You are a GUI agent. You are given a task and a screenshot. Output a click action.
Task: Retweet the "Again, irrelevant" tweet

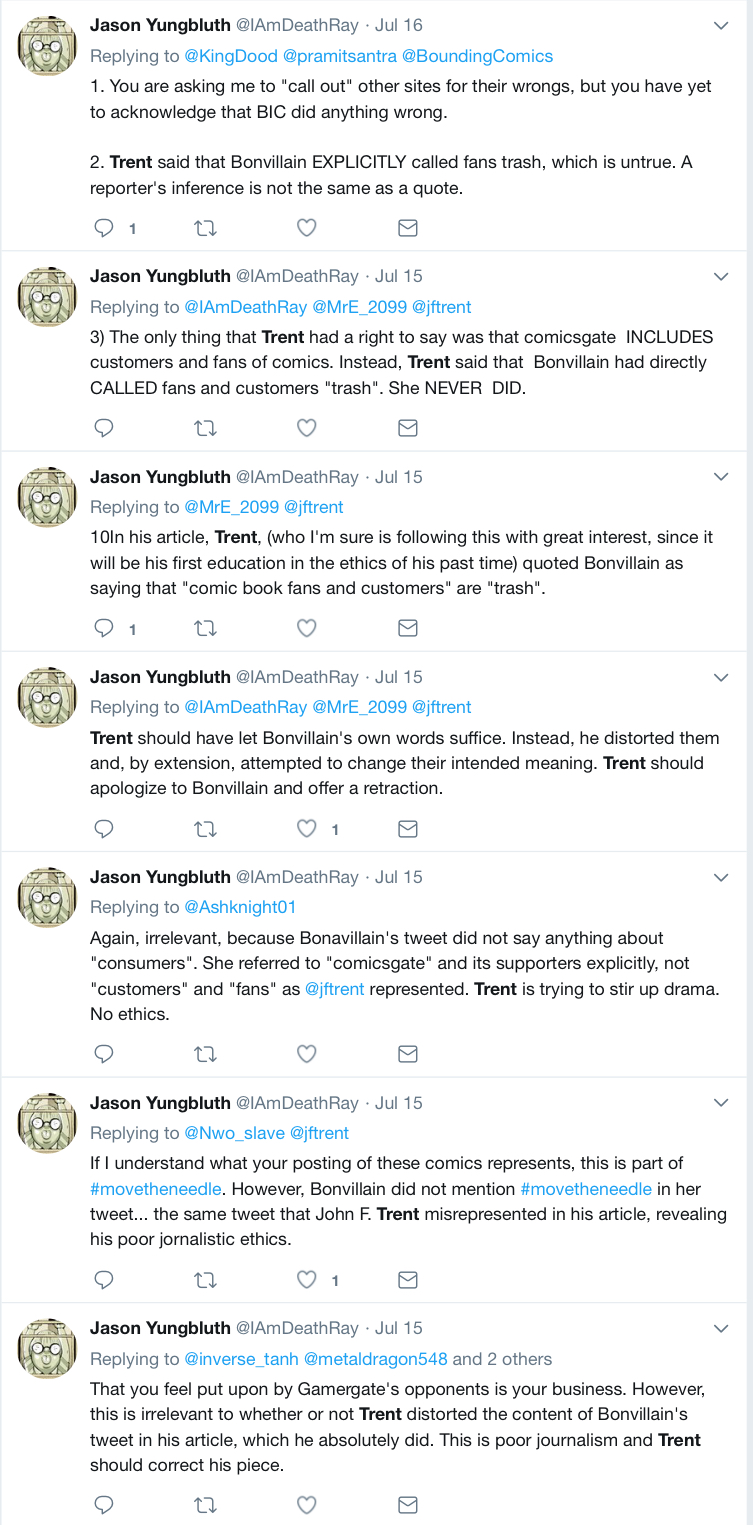(x=205, y=1053)
